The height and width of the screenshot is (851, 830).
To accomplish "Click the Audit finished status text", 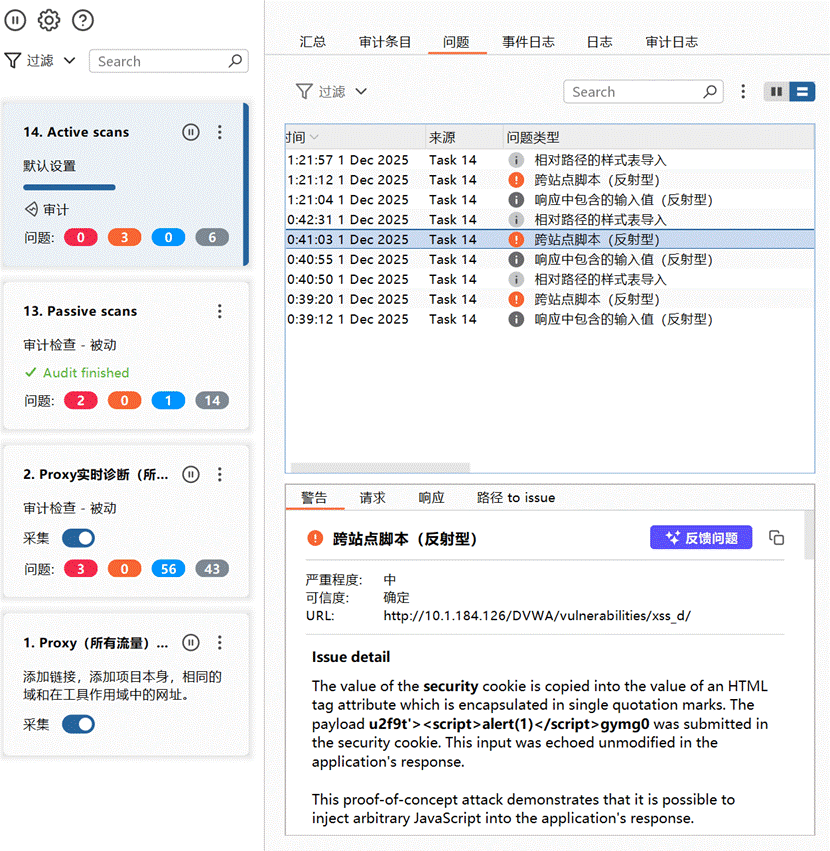I will point(86,372).
